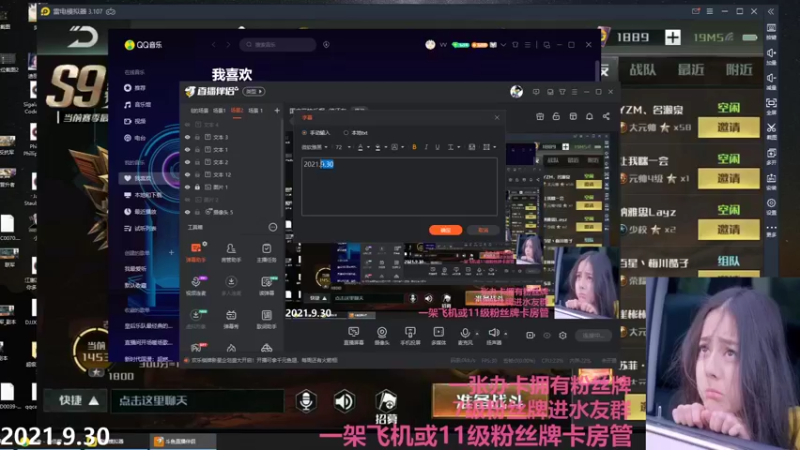Open 歌词助手 tool in toolbox

(x=266, y=319)
